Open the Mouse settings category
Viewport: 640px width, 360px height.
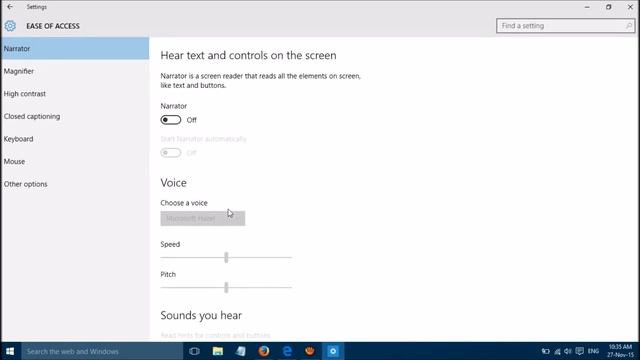click(x=75, y=161)
